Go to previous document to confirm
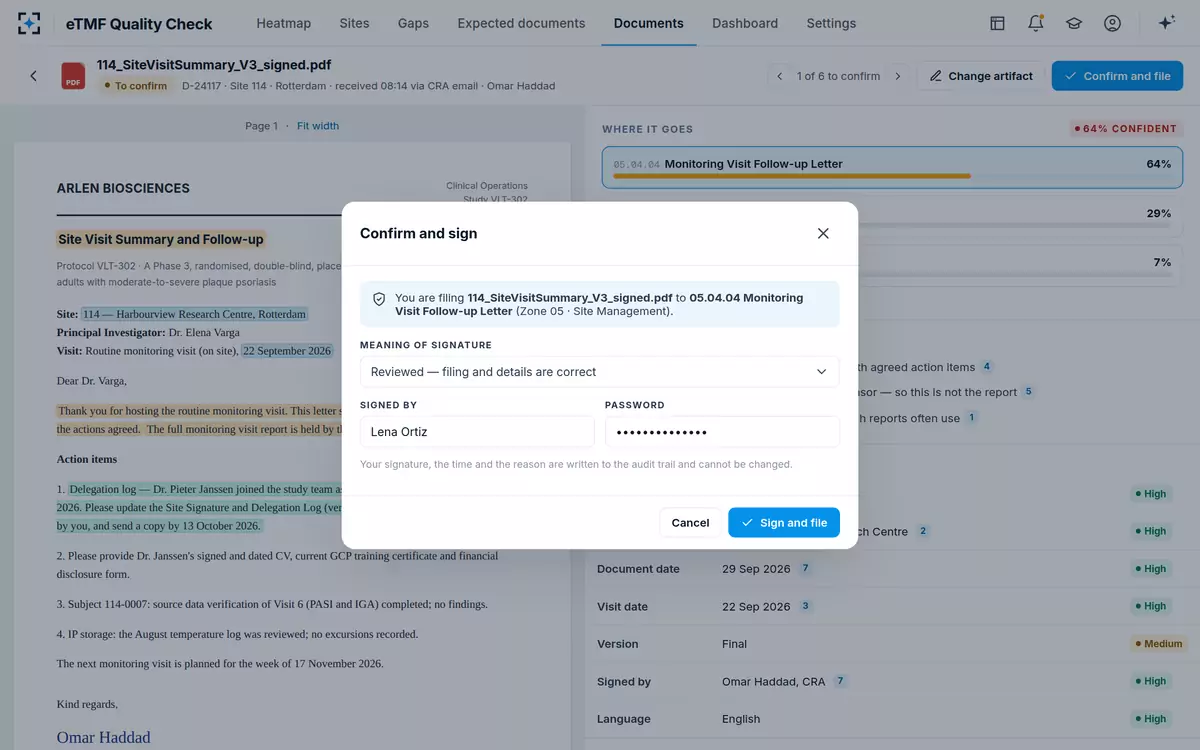The width and height of the screenshot is (1200, 750). (780, 76)
